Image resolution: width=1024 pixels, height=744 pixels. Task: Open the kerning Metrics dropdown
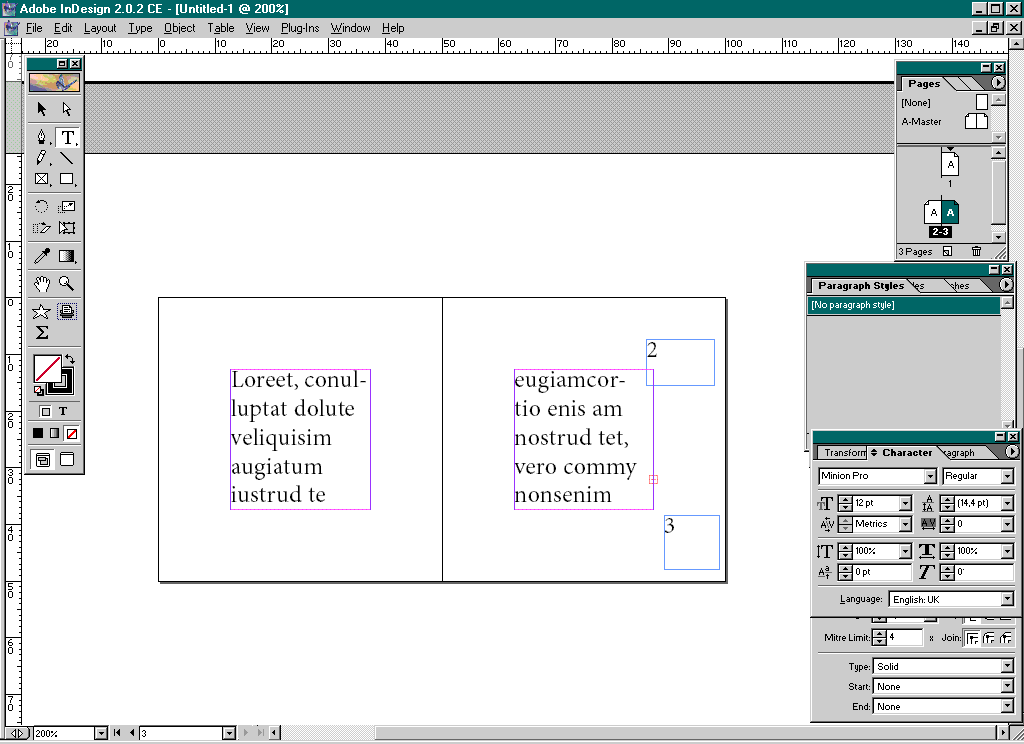[x=905, y=524]
